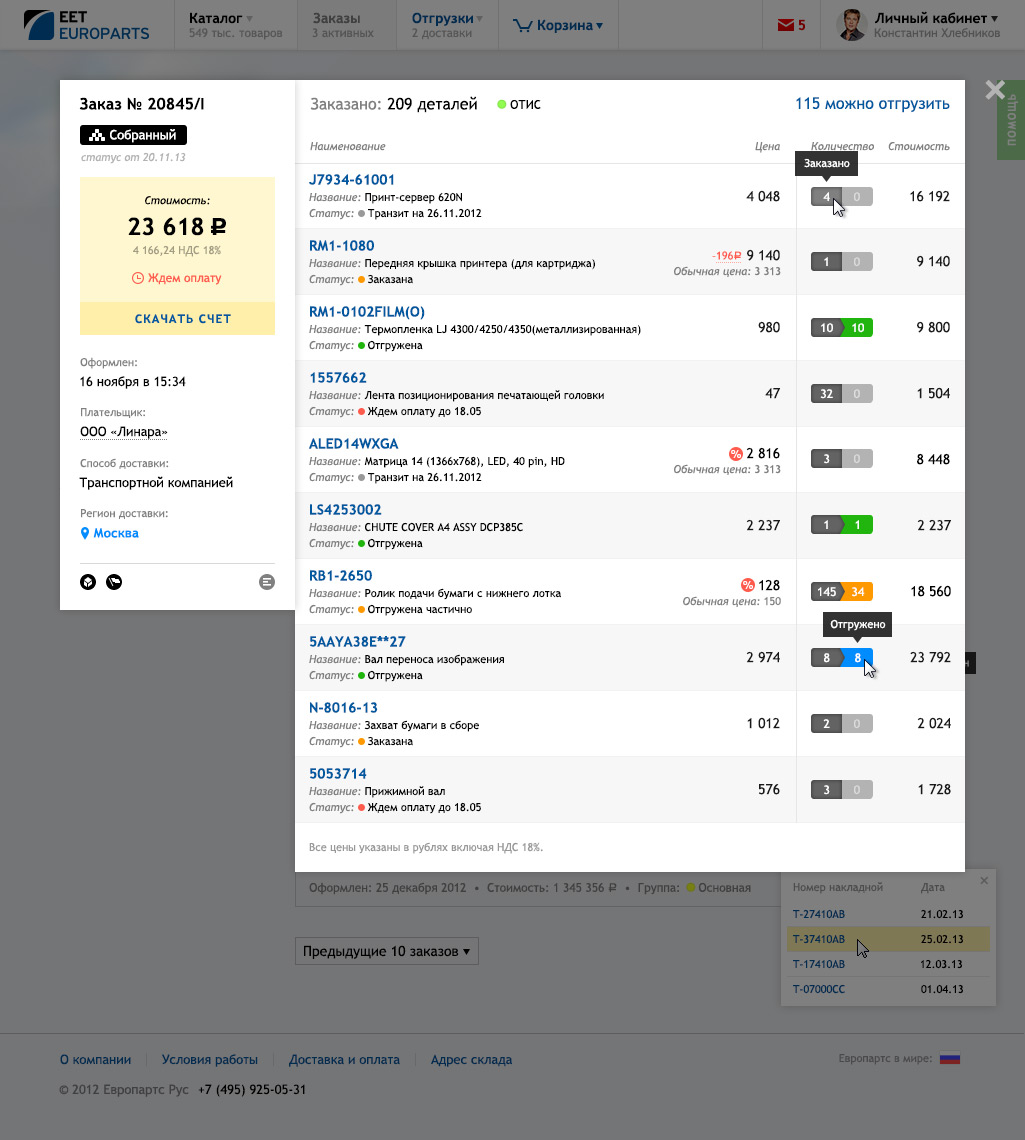
Task: Click the flag icon in order sidebar
Action: tap(114, 582)
